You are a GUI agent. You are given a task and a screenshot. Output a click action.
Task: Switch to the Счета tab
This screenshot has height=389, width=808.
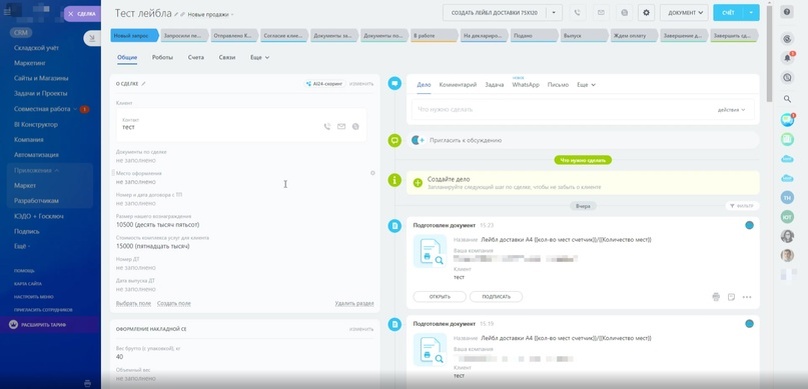point(196,57)
